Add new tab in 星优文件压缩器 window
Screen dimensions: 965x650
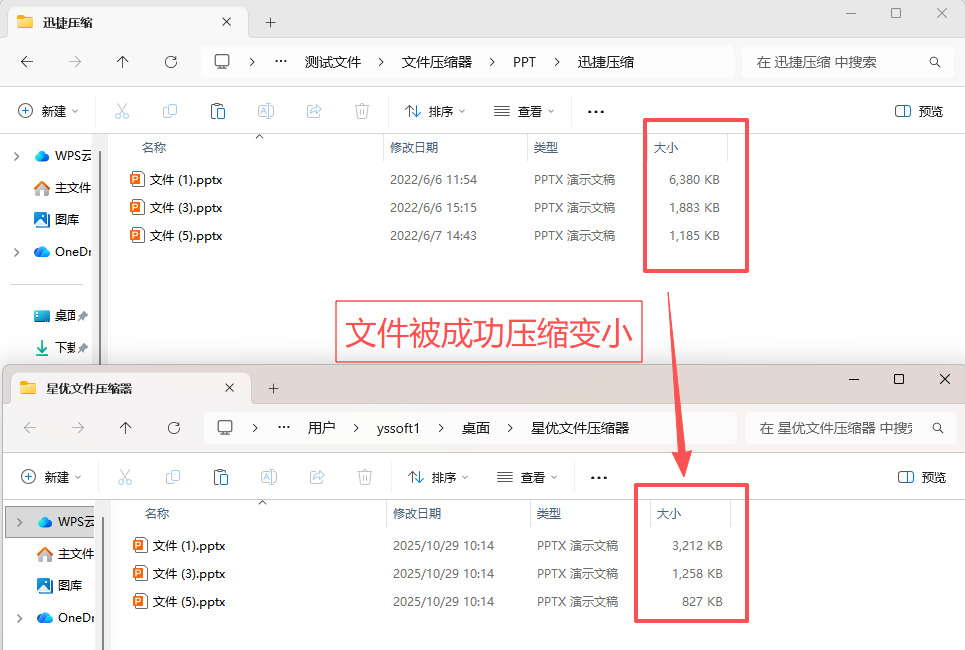[274, 388]
